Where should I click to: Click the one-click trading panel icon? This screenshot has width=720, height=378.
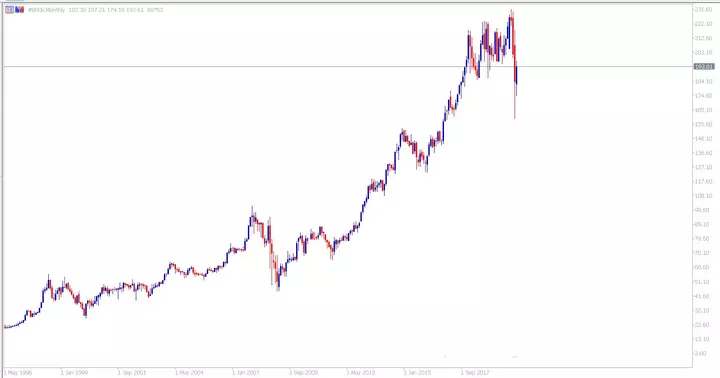9,10
